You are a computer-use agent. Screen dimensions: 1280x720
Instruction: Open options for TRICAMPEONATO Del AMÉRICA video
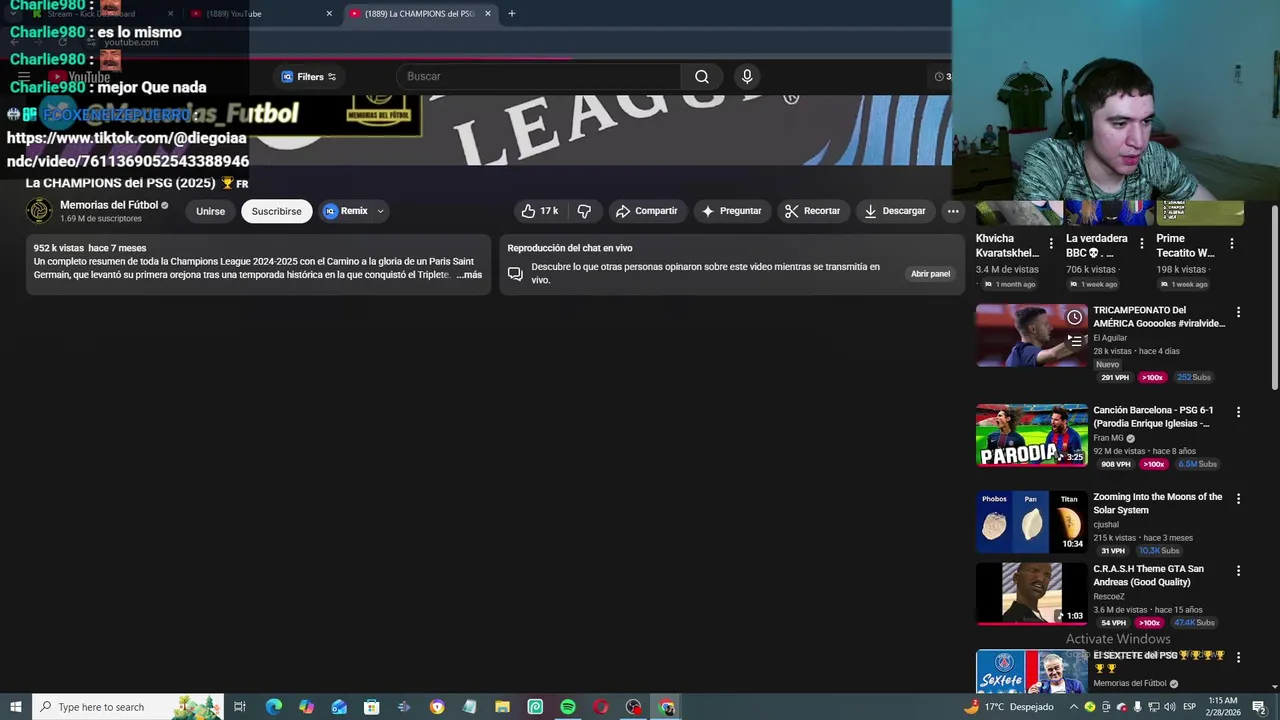point(1238,313)
